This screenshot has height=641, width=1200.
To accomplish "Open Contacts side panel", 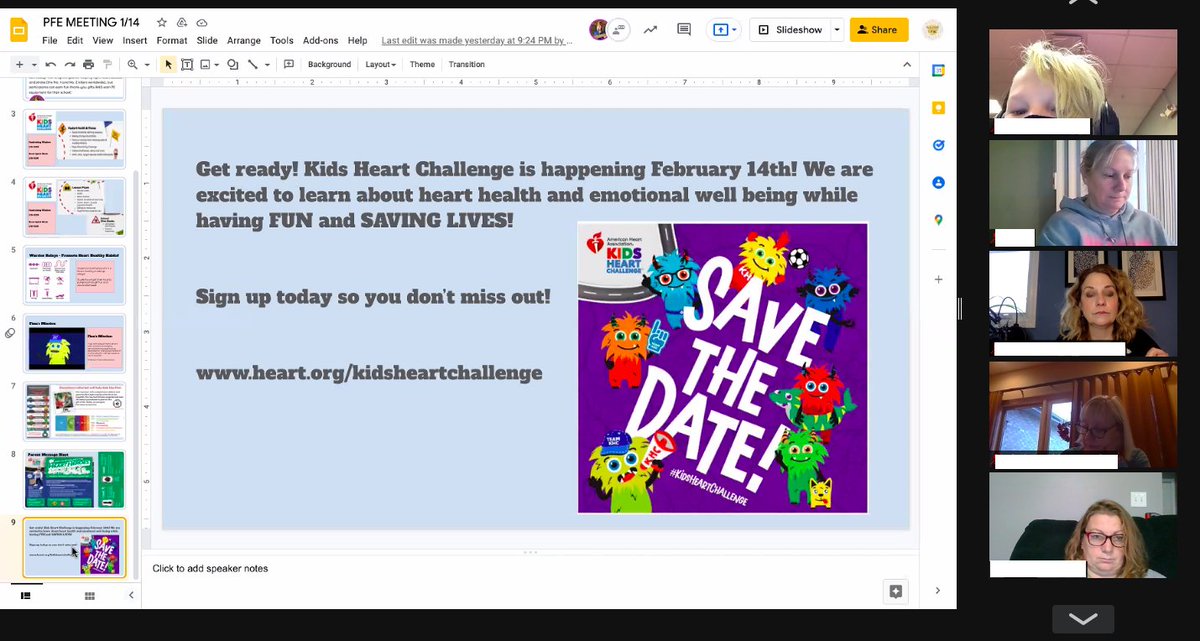I will [938, 183].
